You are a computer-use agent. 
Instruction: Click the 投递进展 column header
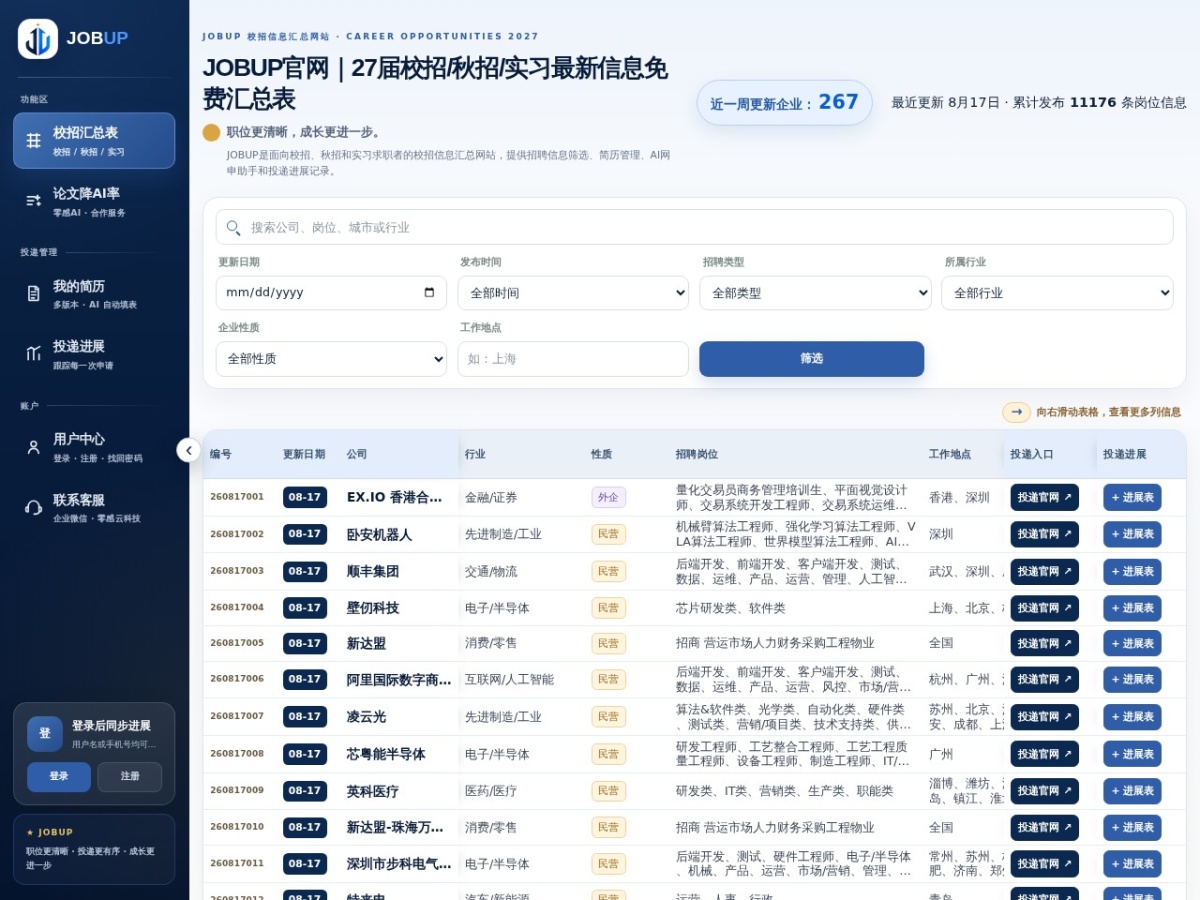click(1125, 454)
